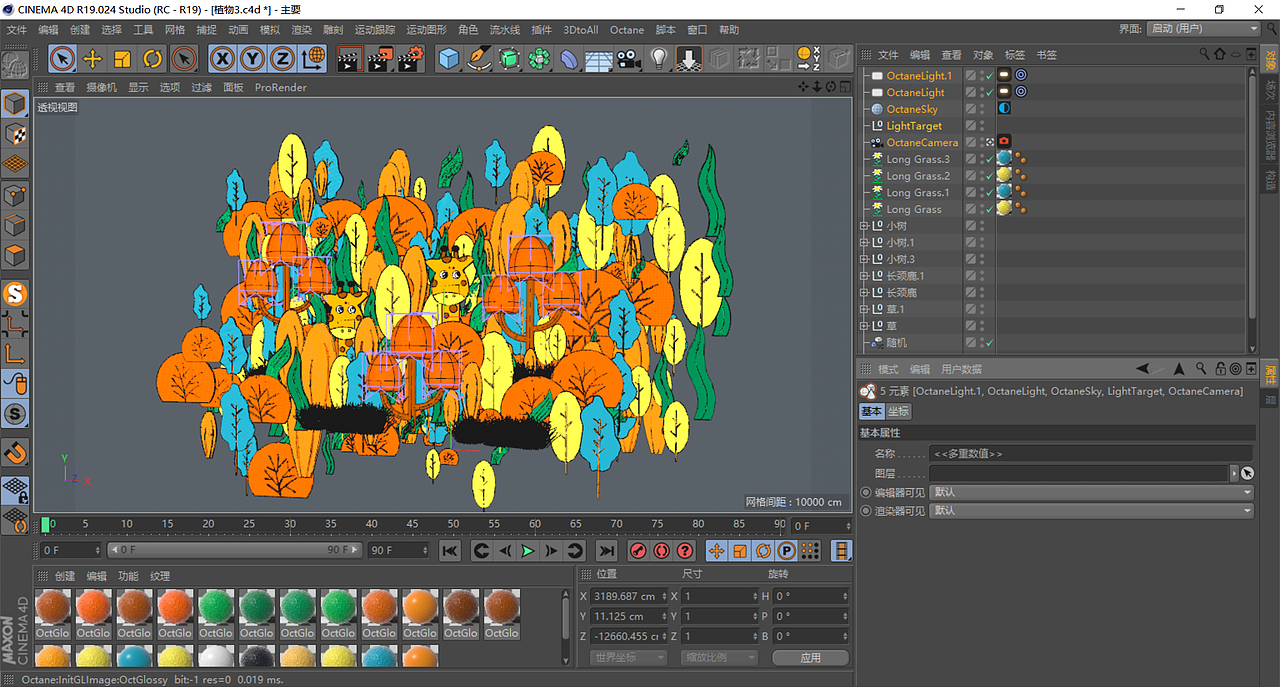Click the 世界坐标 coordinate dropdown
The image size is (1280, 687).
[627, 657]
